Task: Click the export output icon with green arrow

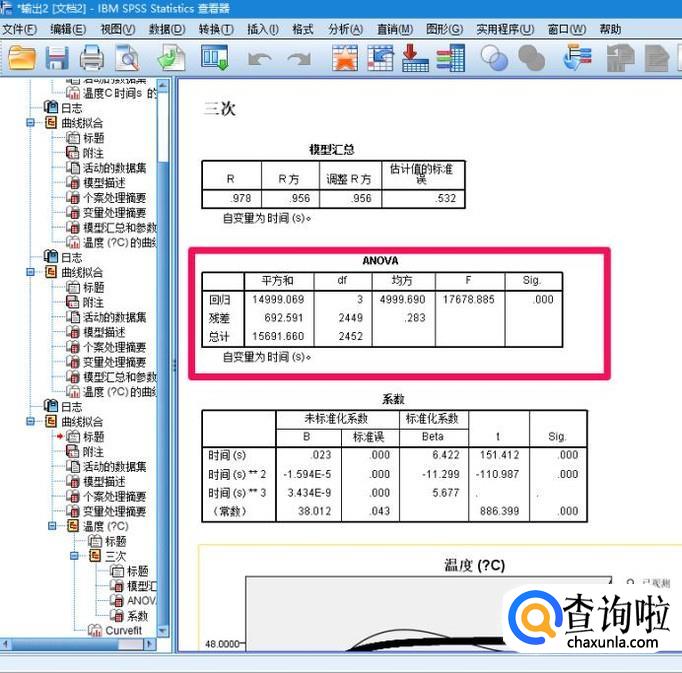Action: (x=171, y=58)
